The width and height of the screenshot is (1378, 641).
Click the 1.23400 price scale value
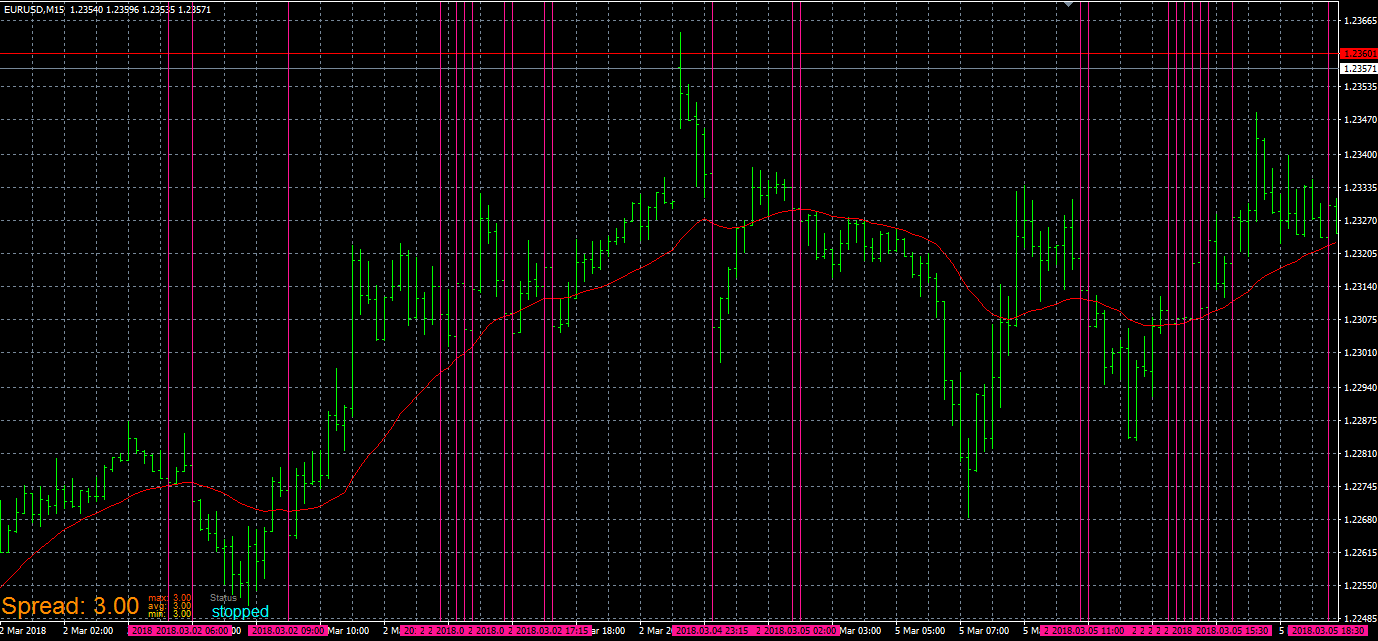[x=1359, y=154]
